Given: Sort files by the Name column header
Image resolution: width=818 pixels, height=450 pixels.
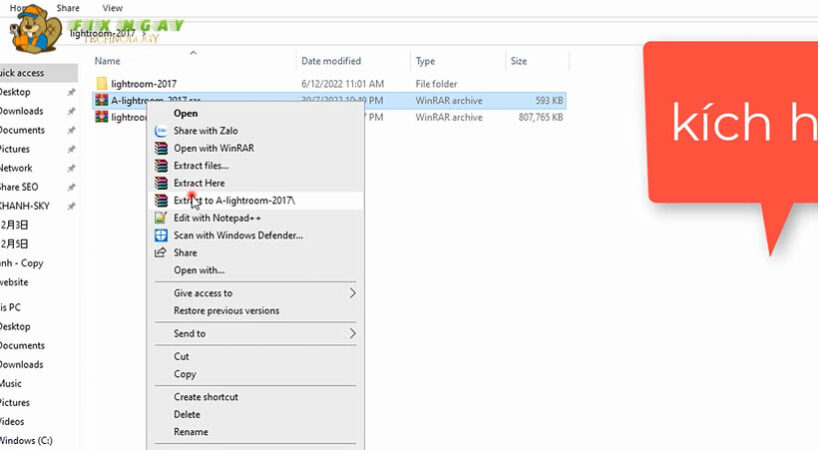Looking at the screenshot, I should pyautogui.click(x=108, y=61).
